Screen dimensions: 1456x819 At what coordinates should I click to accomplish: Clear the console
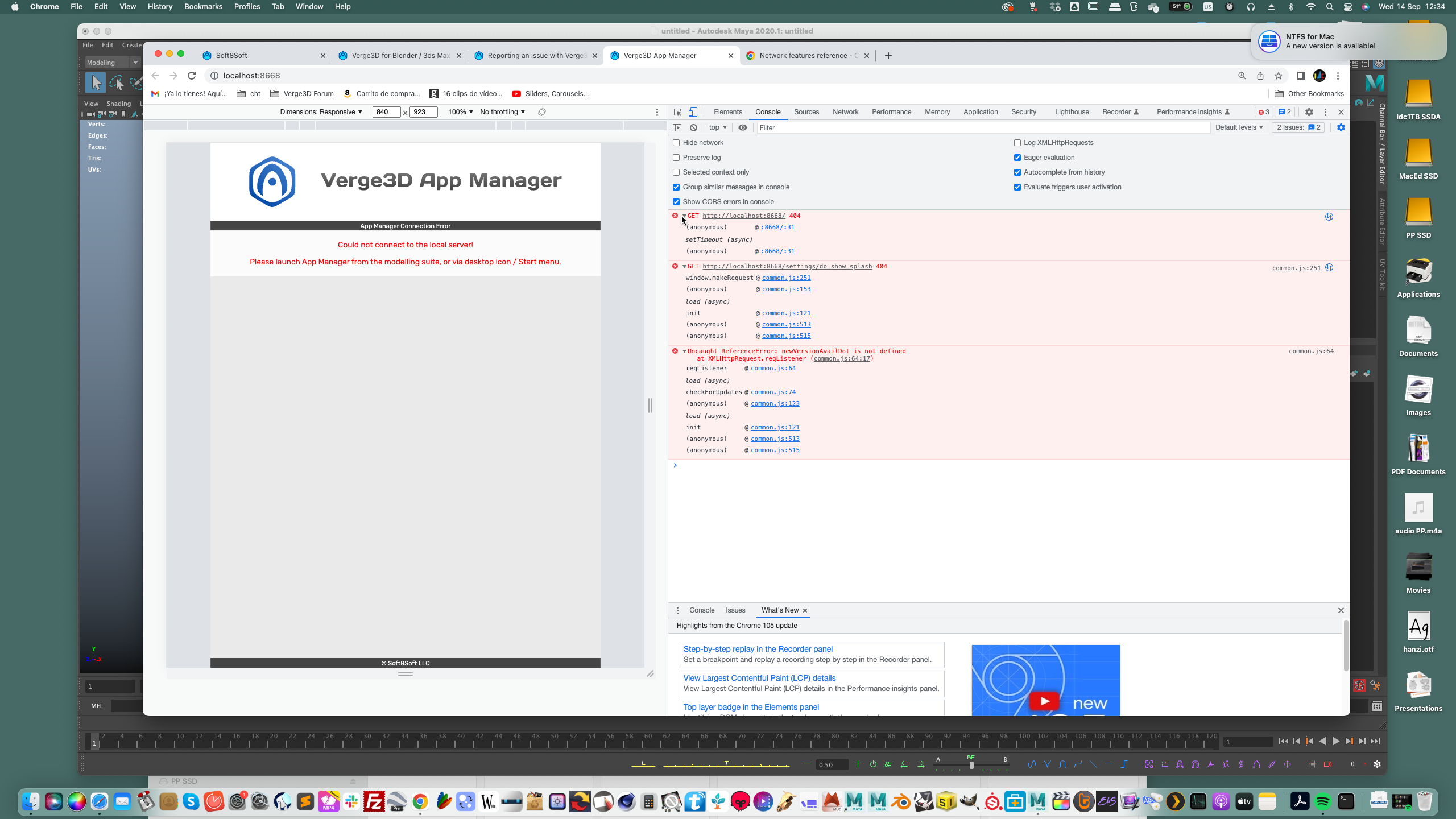[x=693, y=127]
